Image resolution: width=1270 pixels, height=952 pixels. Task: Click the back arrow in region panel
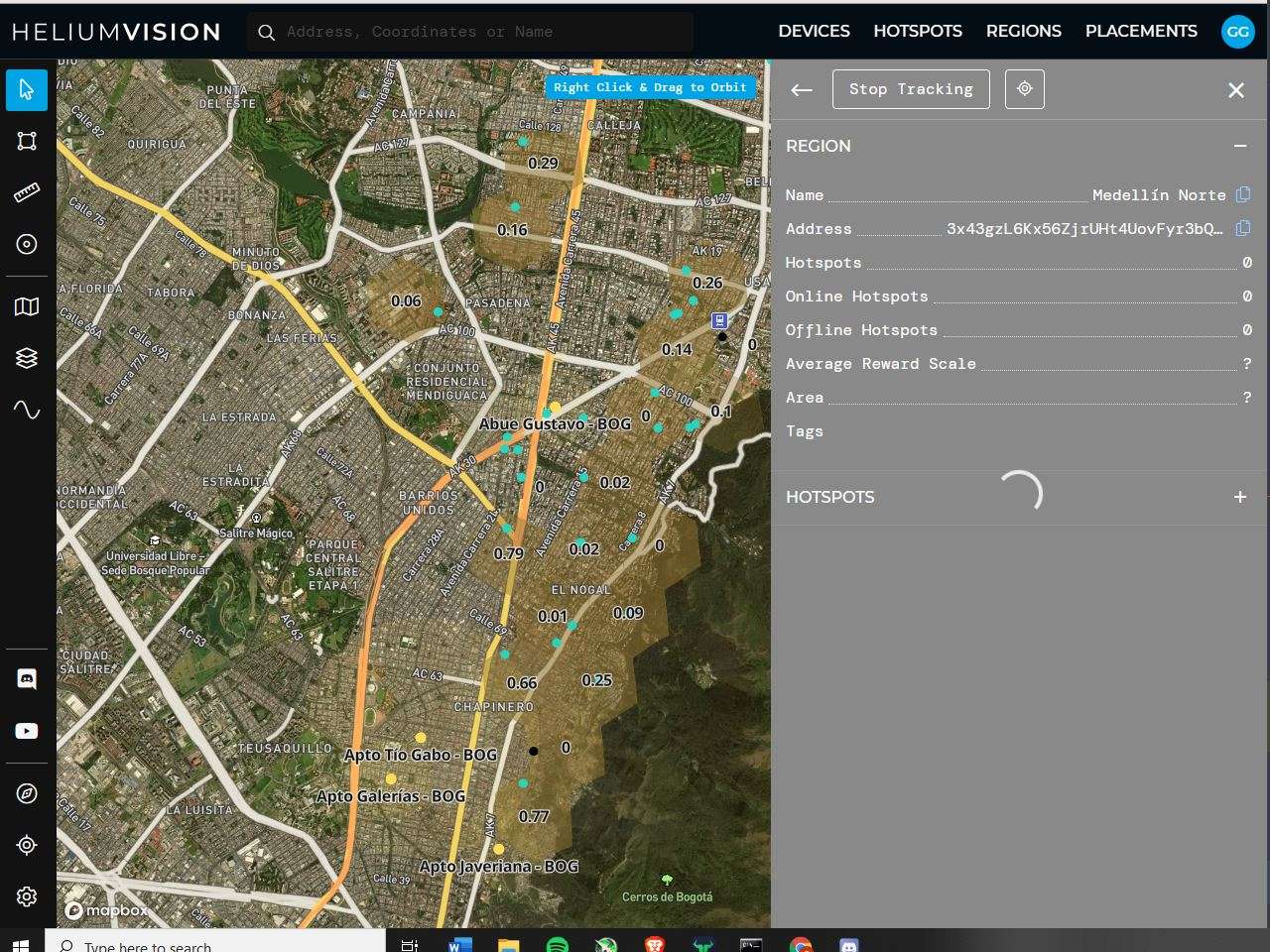click(x=802, y=90)
